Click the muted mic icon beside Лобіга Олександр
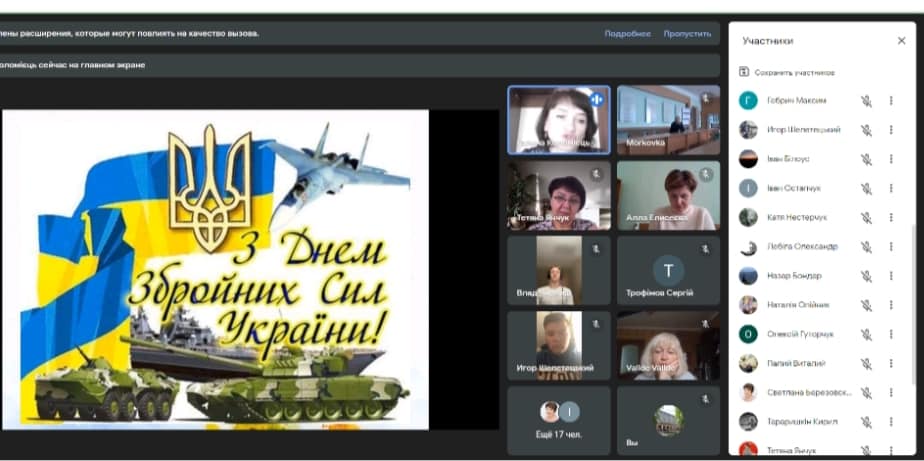 point(866,246)
